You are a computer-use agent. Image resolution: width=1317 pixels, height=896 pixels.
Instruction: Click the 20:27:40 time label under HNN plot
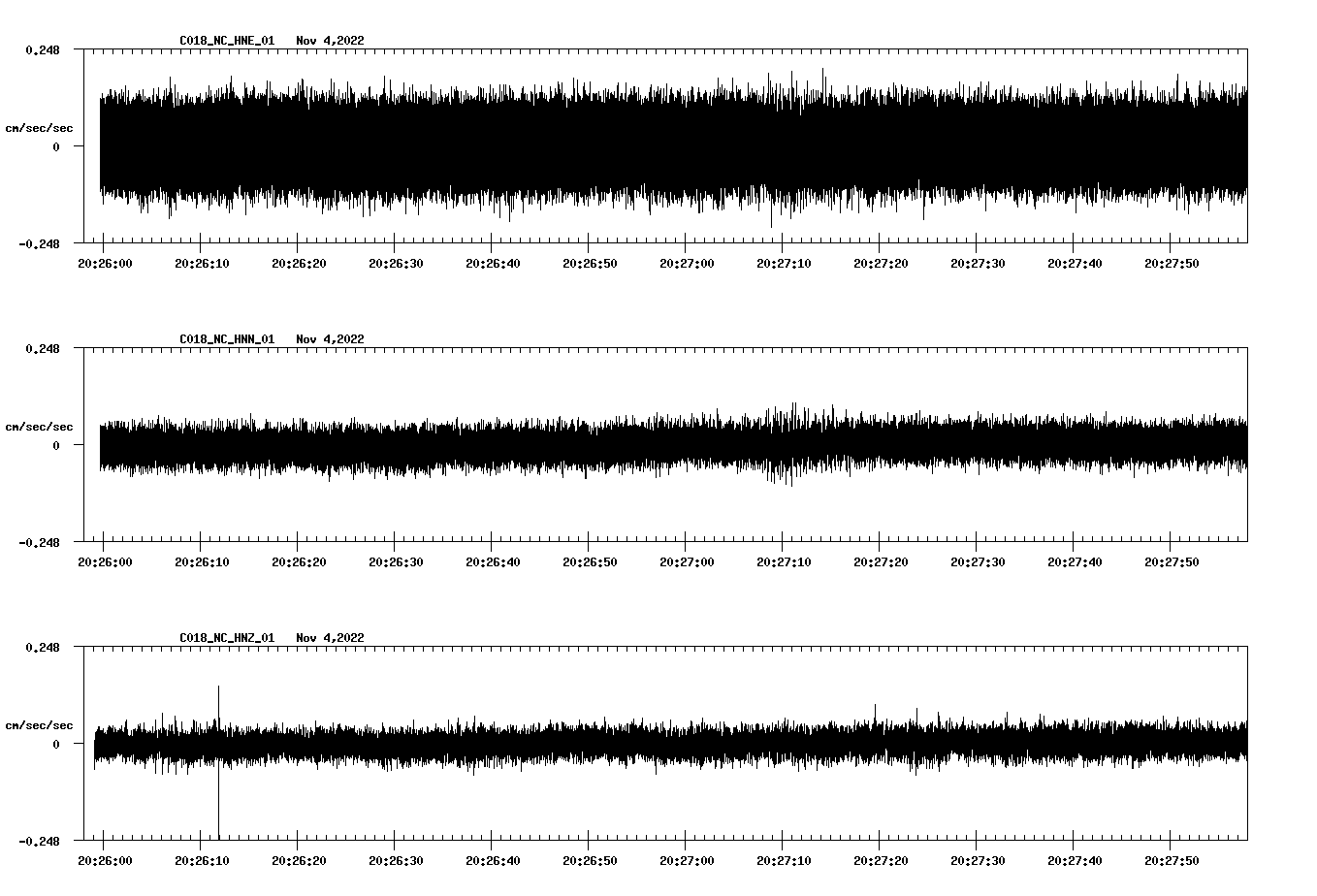click(x=1075, y=562)
